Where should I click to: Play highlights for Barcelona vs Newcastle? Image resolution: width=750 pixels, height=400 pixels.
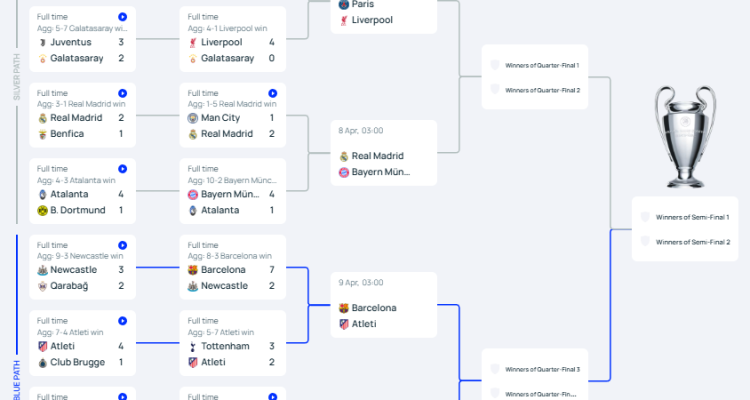(x=272, y=245)
